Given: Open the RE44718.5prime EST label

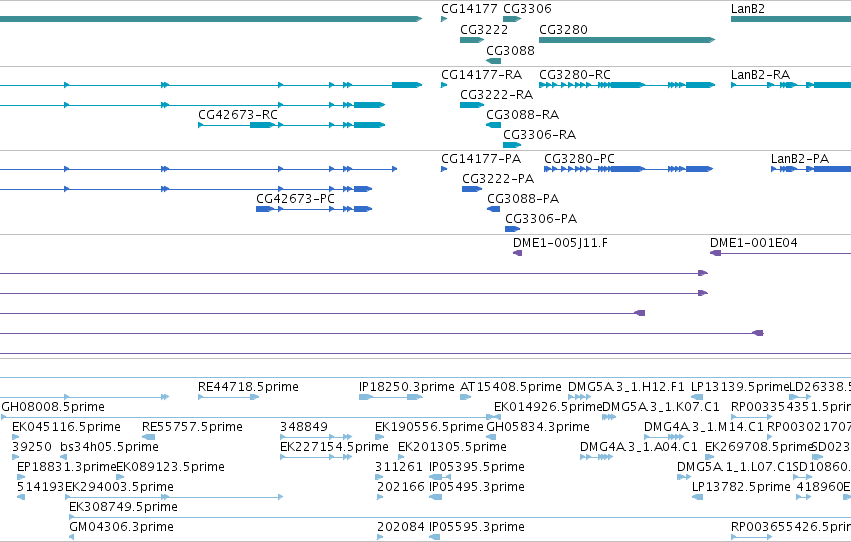Looking at the screenshot, I should 248,387.
